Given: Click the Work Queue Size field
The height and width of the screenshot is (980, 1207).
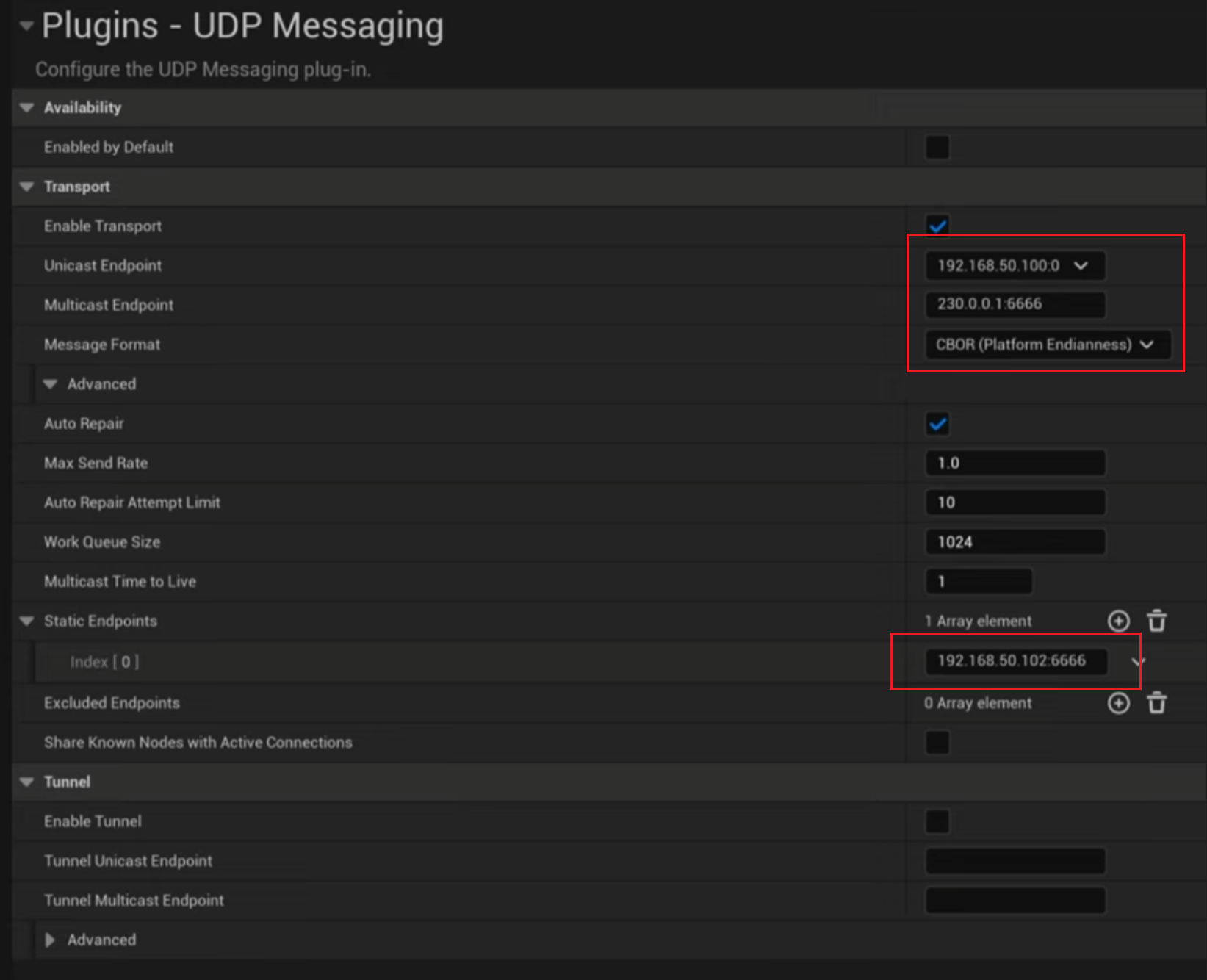Looking at the screenshot, I should [x=1014, y=541].
